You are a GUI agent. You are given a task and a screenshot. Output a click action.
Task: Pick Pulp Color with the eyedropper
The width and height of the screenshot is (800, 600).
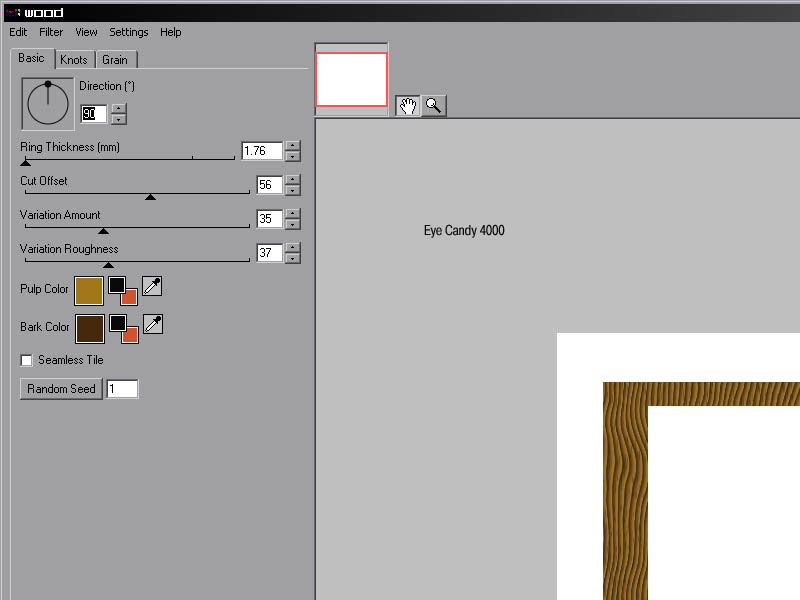pyautogui.click(x=152, y=287)
